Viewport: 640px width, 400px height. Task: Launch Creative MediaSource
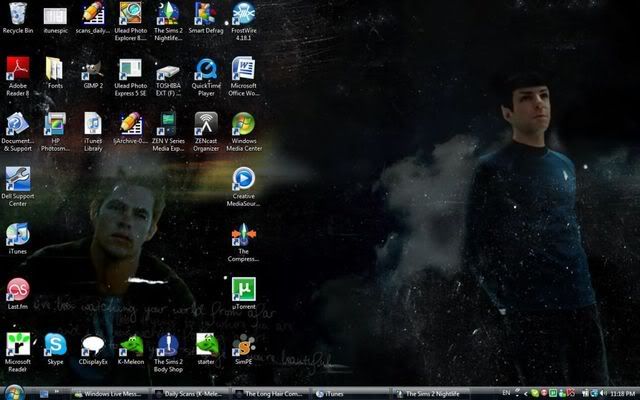(x=244, y=187)
